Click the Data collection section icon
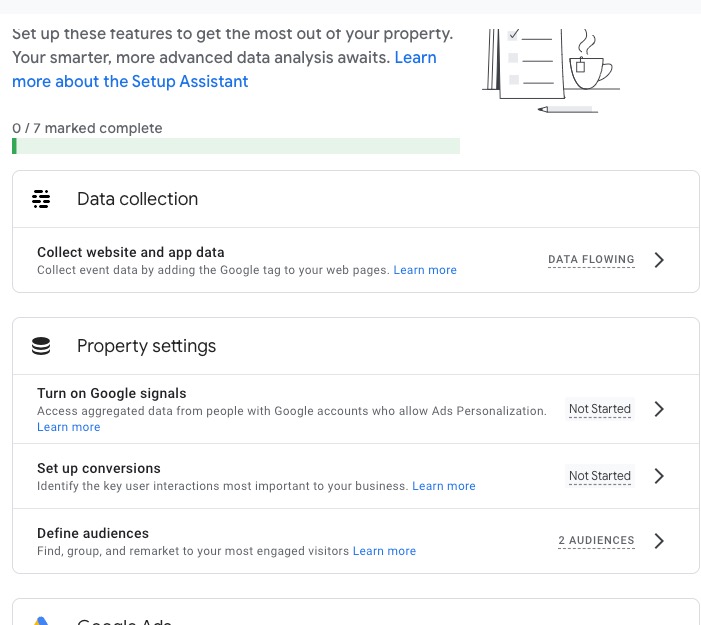Image resolution: width=701 pixels, height=625 pixels. pos(41,199)
